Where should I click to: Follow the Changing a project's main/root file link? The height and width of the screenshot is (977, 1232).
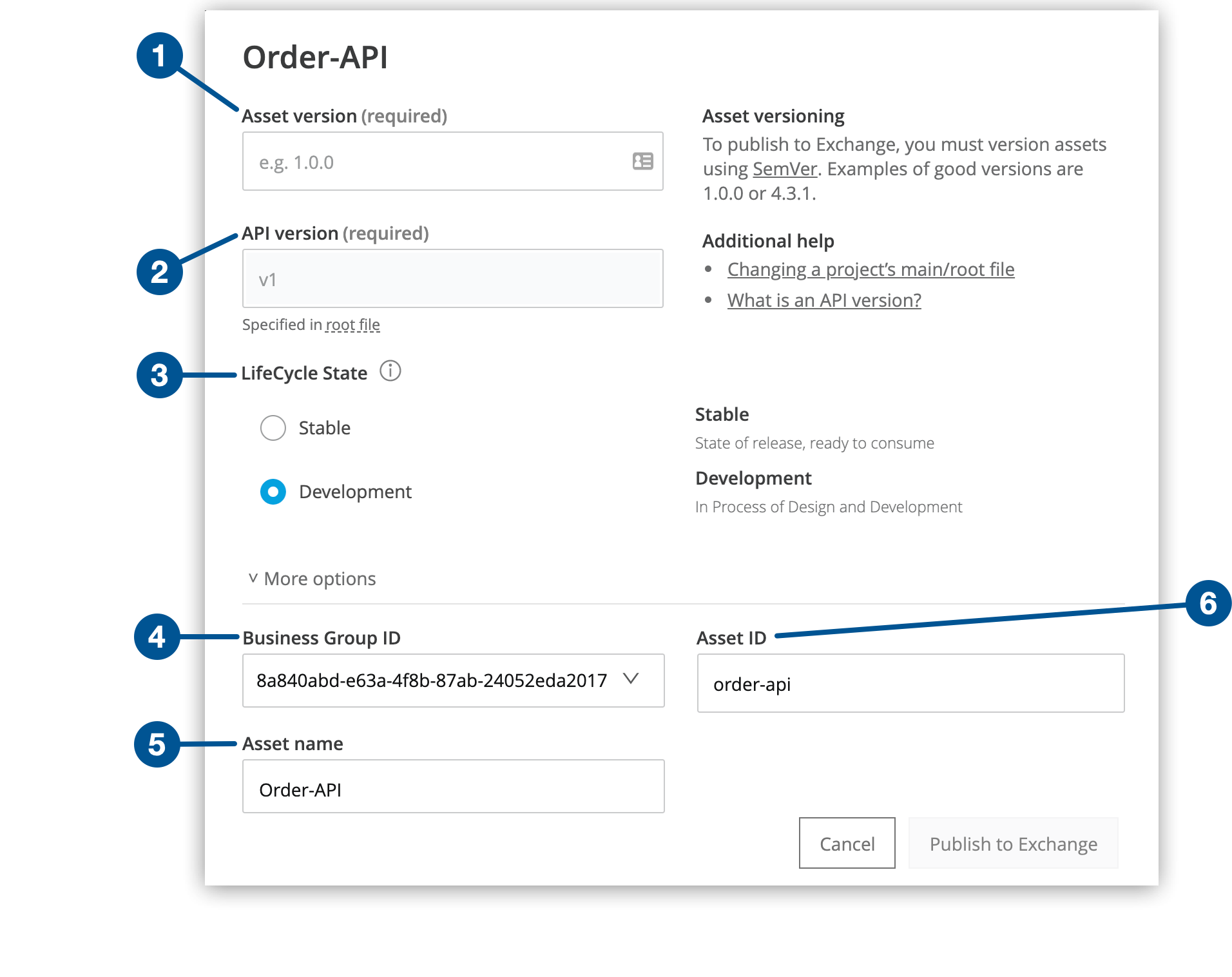(870, 269)
